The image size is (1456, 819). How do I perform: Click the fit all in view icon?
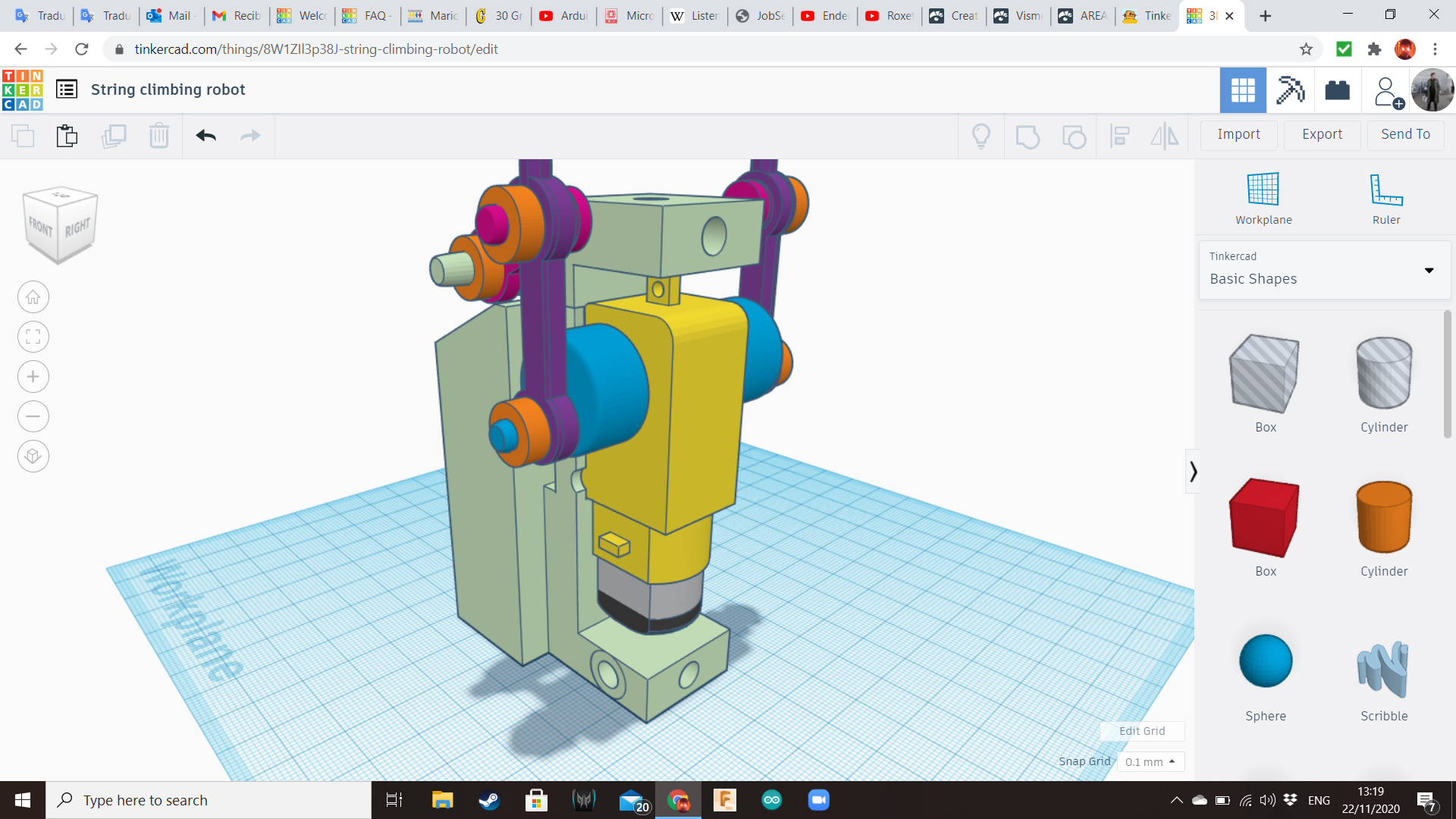(x=33, y=337)
